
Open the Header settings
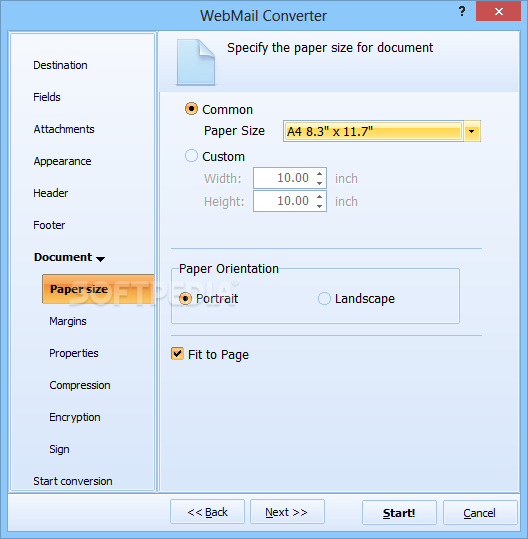click(51, 193)
